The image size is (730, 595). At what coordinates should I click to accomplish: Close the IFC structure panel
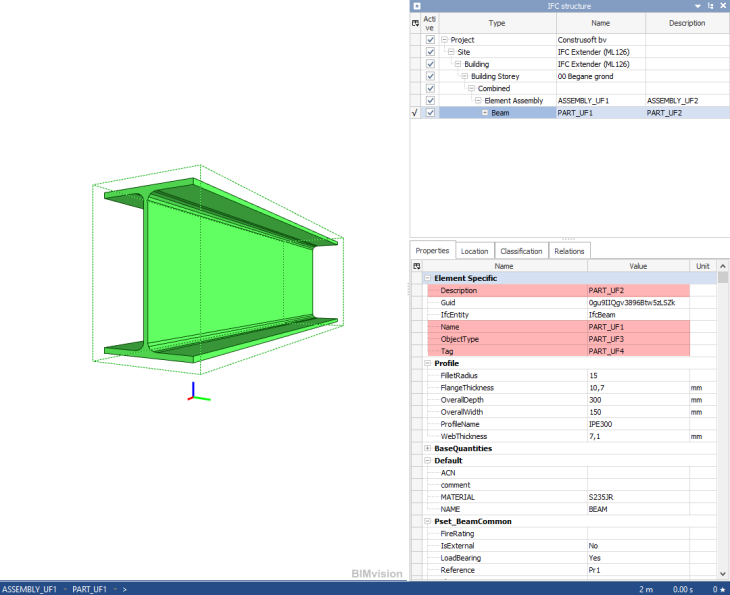pyautogui.click(x=722, y=6)
